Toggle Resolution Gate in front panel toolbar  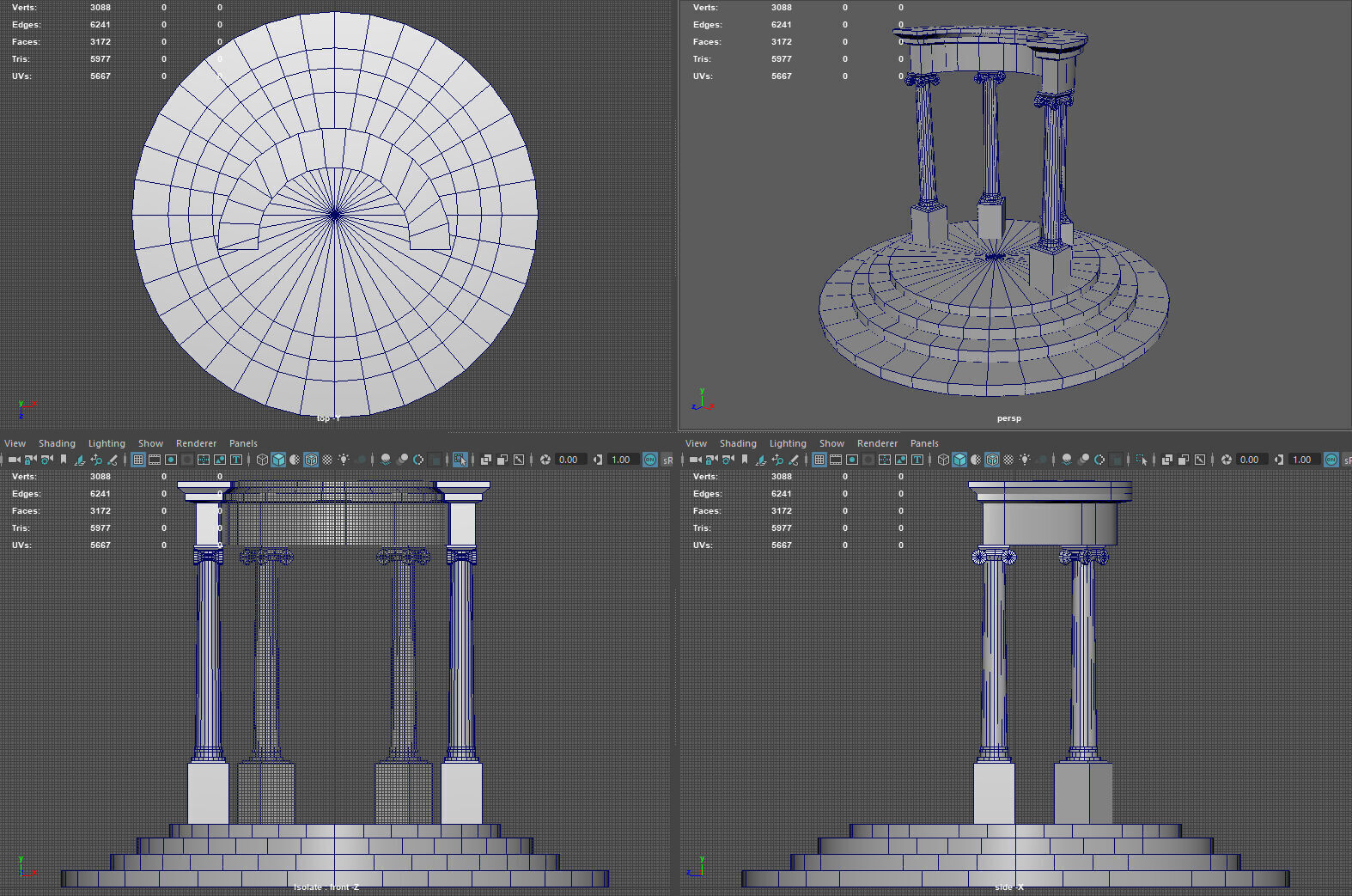point(171,460)
